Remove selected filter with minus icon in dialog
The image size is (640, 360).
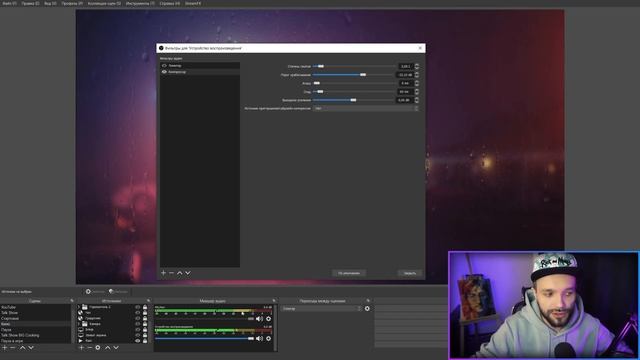point(171,273)
